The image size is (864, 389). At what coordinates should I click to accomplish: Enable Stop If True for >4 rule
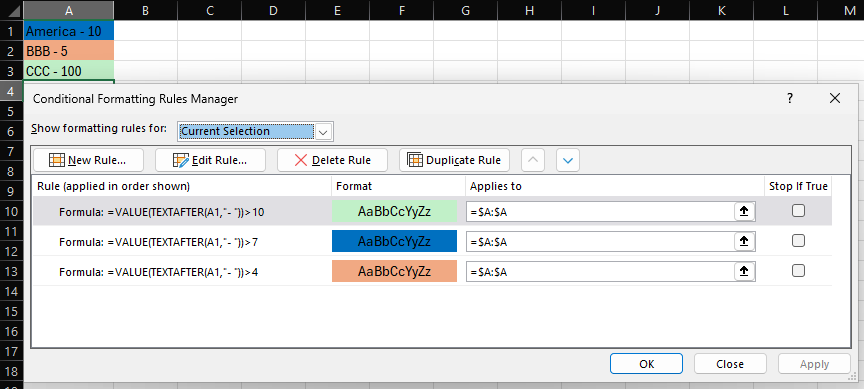point(798,271)
